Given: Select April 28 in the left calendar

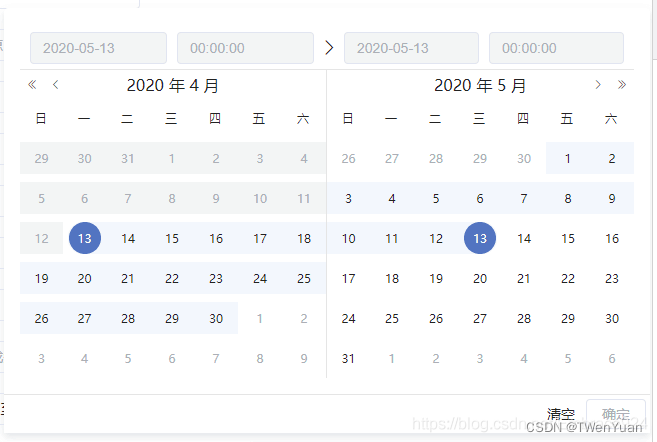Looking at the screenshot, I should click(x=128, y=318).
